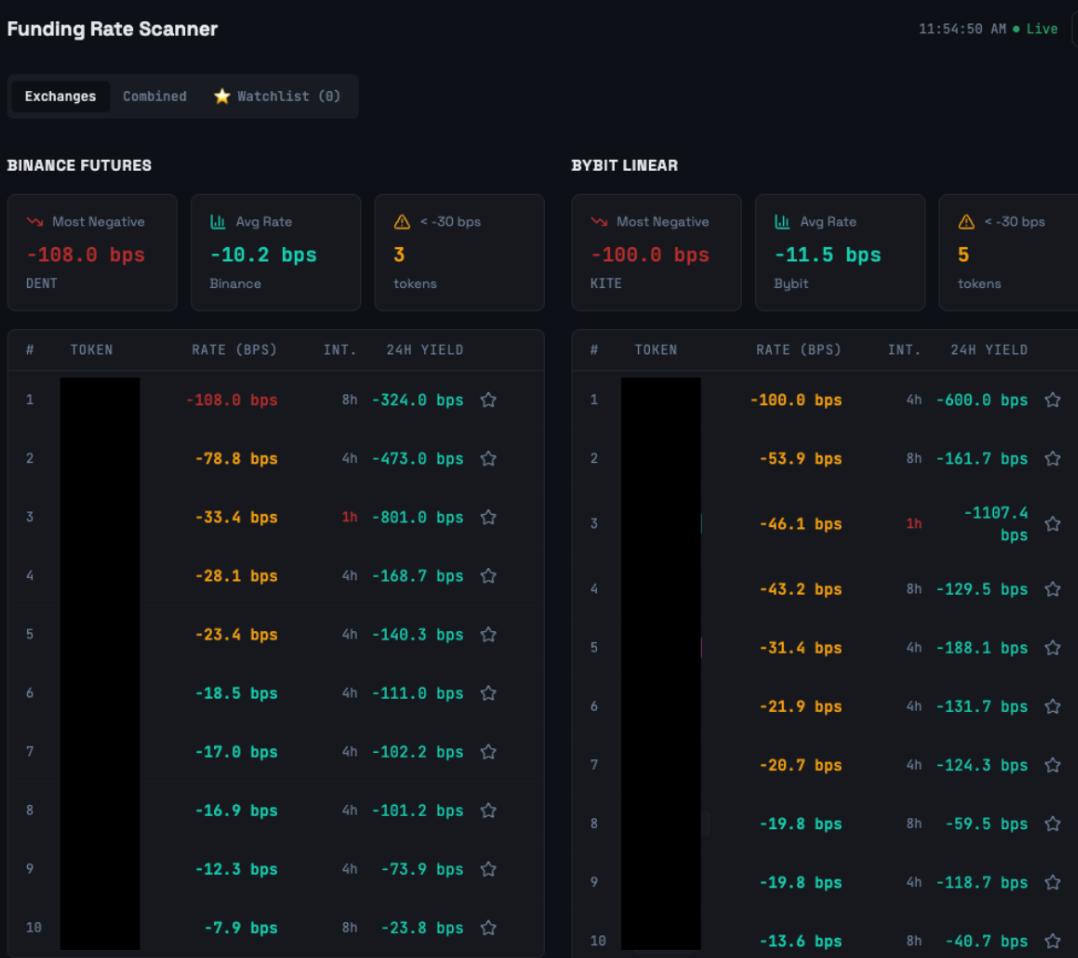
Task: Sort Bybit table by TOKEN header
Action: 656,349
